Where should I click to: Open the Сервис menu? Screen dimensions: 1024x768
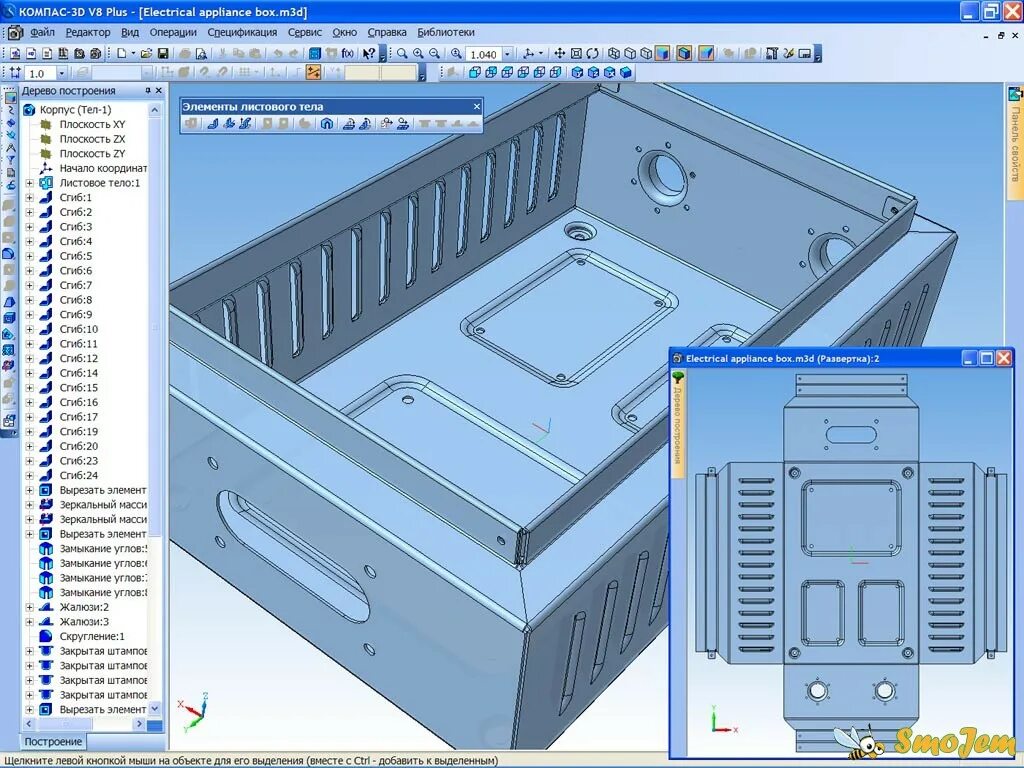(x=305, y=31)
